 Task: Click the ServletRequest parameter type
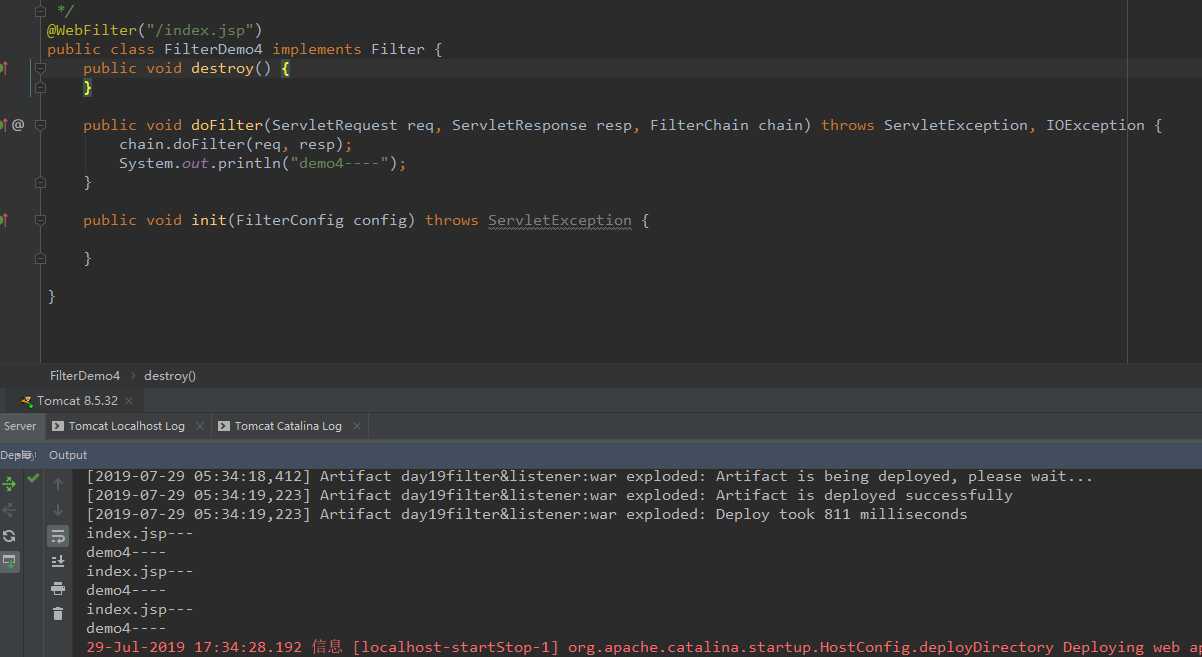pos(335,125)
